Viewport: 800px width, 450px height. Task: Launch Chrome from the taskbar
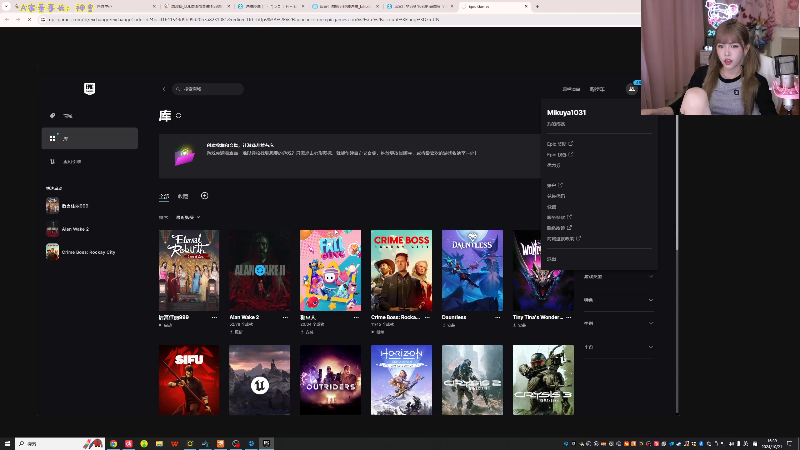[x=113, y=444]
